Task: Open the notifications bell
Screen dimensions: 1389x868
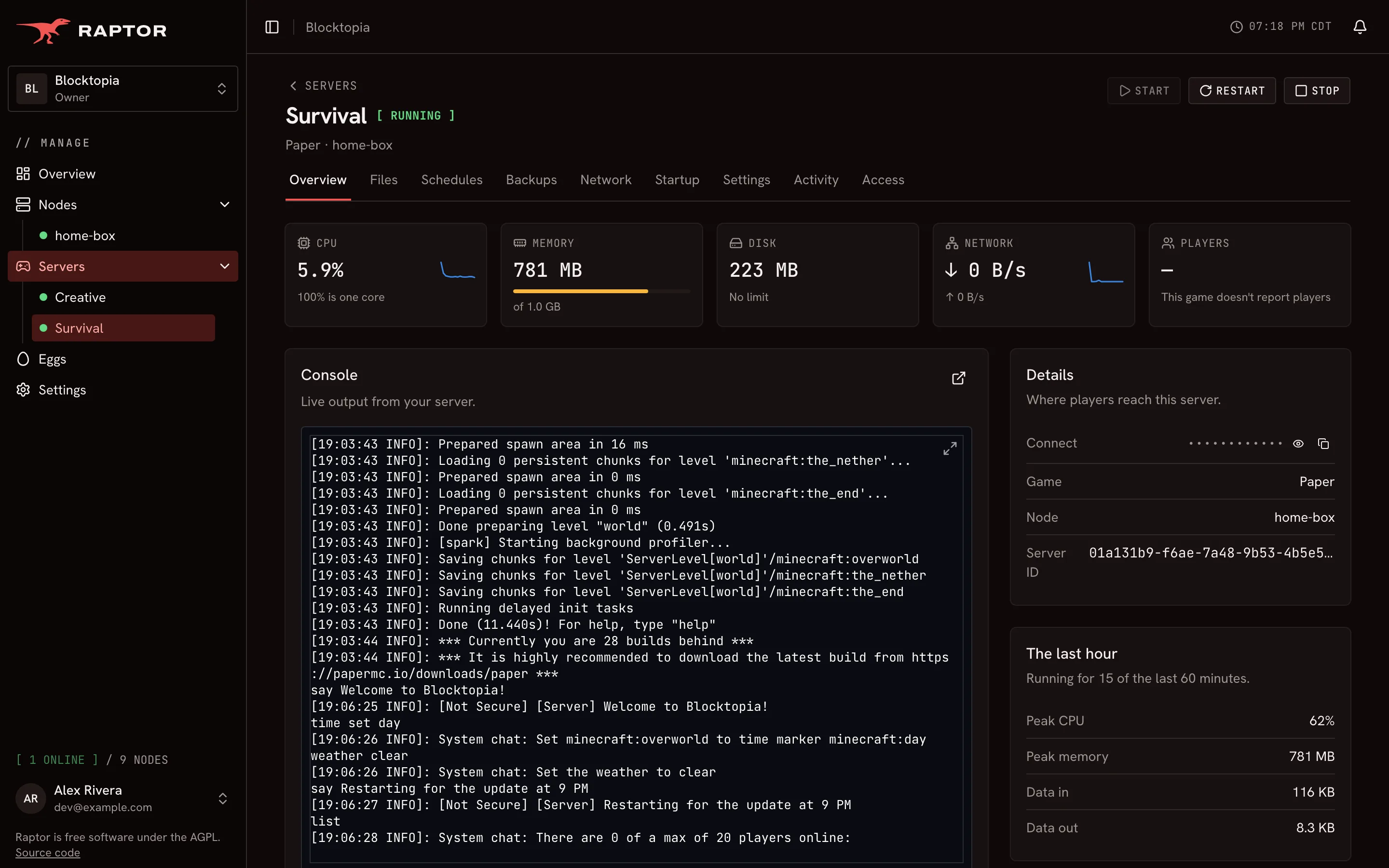Action: [1360, 27]
